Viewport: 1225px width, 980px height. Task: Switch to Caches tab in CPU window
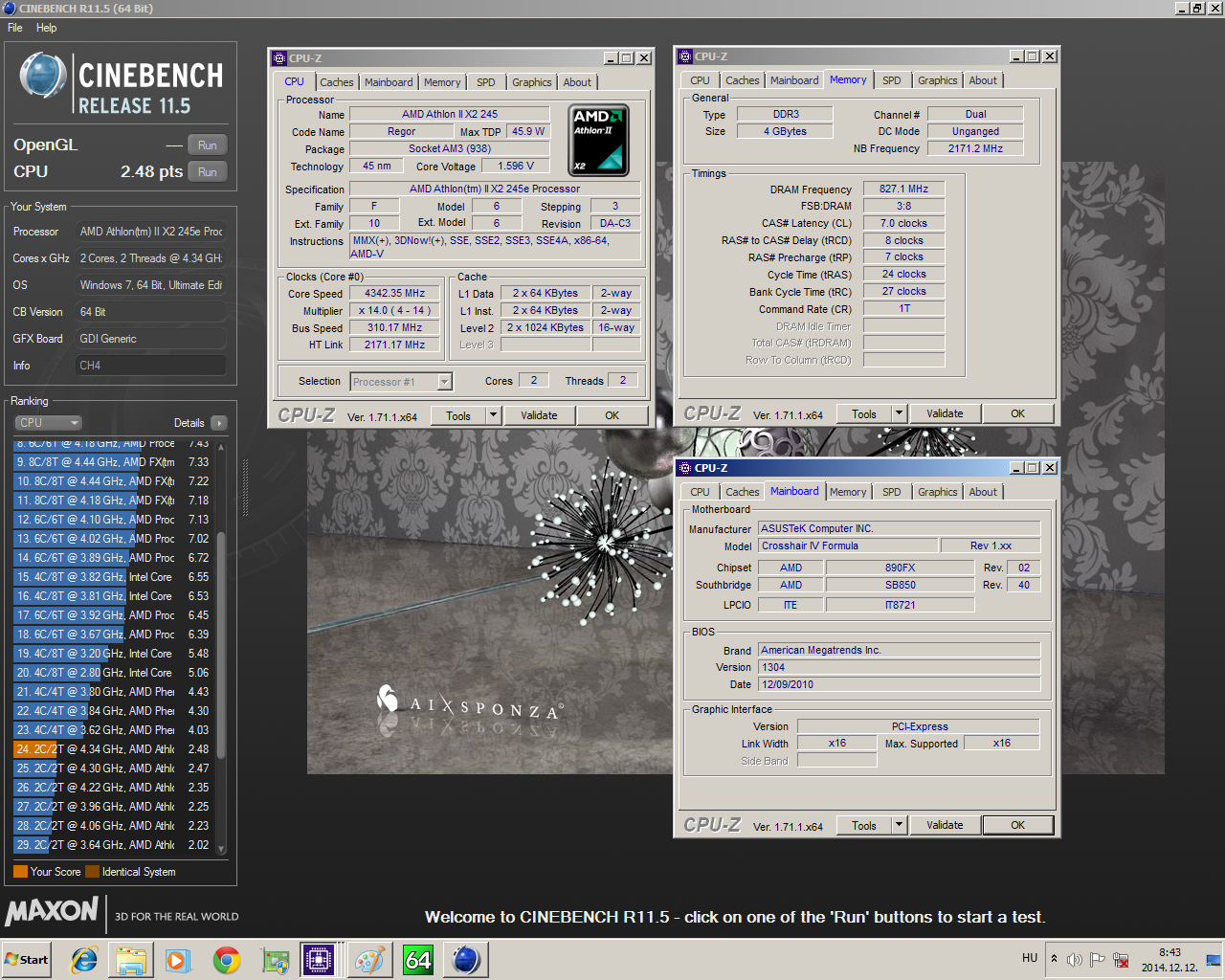tap(337, 82)
